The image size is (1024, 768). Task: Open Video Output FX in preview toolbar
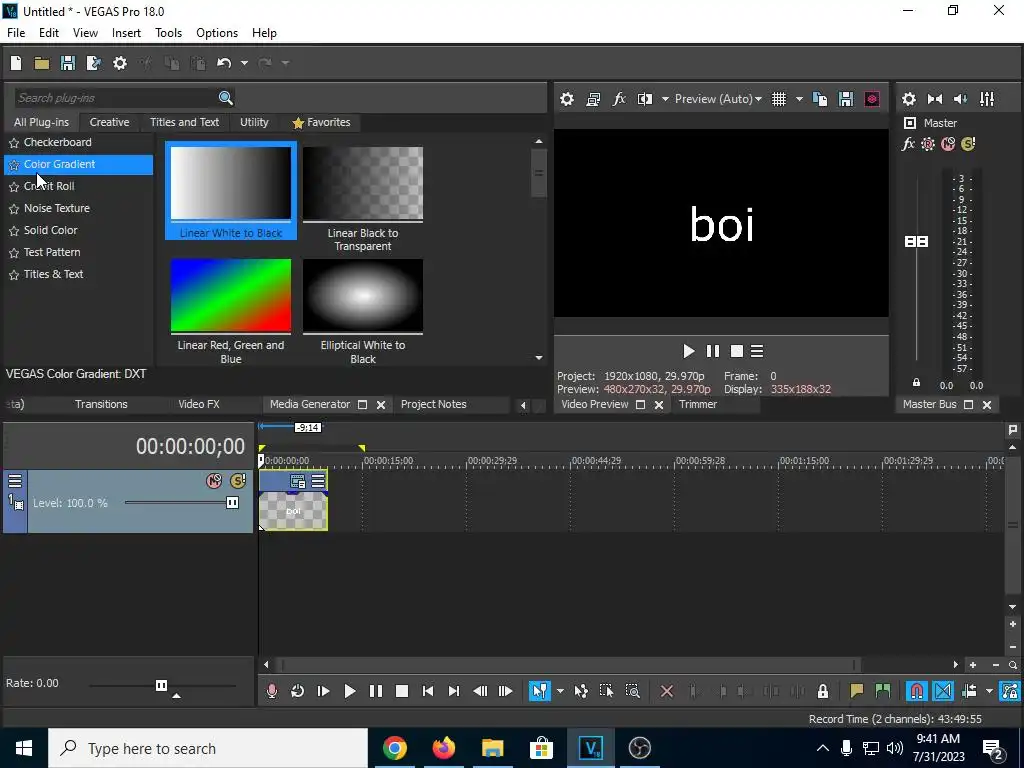pyautogui.click(x=618, y=99)
